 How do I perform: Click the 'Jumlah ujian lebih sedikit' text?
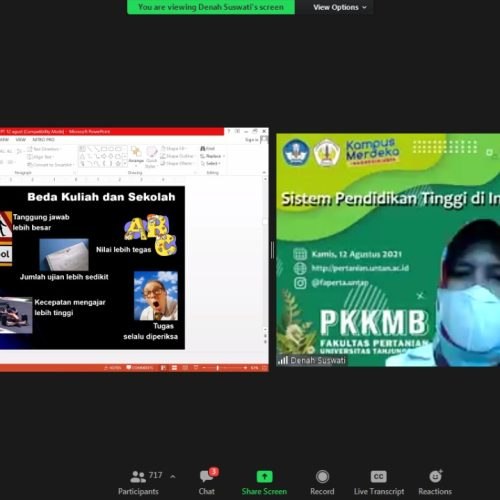64,277
